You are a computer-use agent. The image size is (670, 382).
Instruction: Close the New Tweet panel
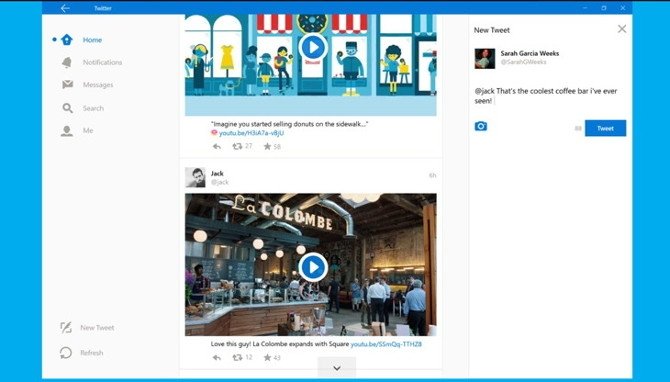(622, 29)
